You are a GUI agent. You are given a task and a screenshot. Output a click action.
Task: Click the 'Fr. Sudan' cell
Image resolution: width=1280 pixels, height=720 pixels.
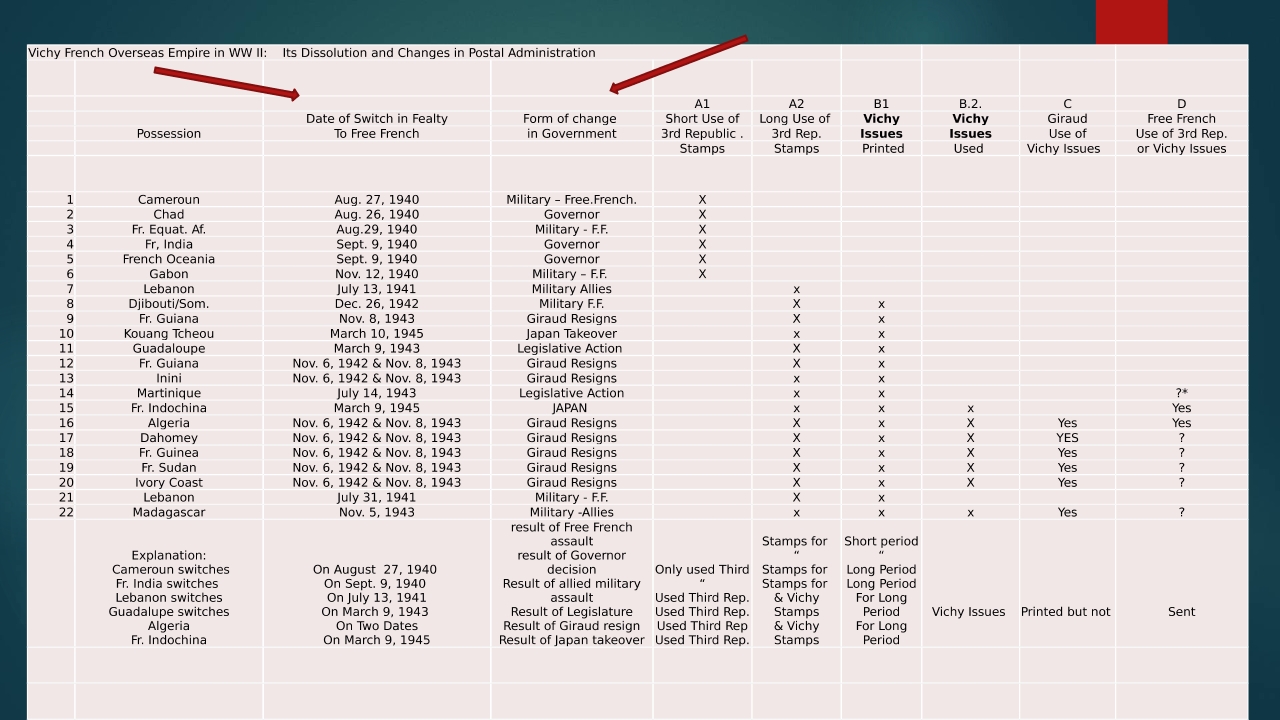pos(169,468)
